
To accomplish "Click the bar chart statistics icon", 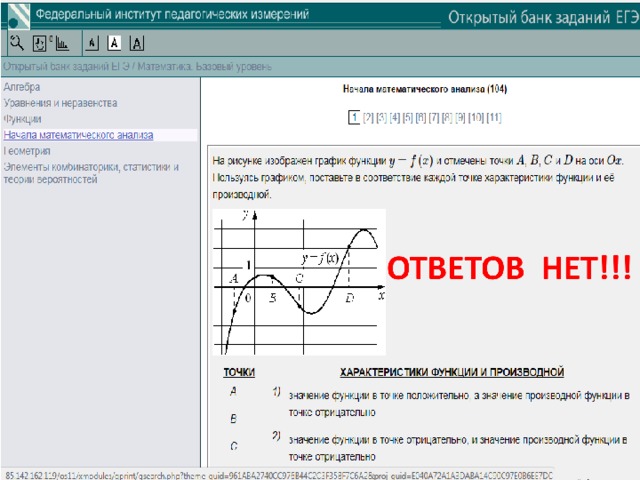I will tap(62, 43).
